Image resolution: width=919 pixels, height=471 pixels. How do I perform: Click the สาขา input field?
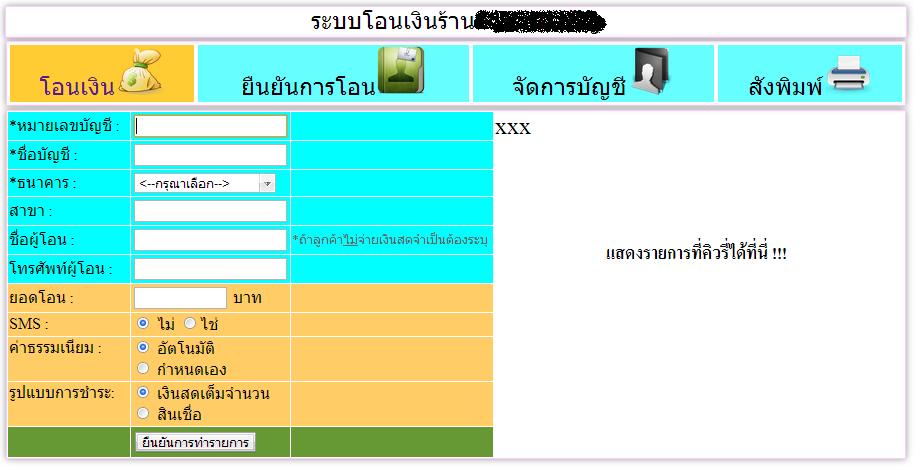210,211
